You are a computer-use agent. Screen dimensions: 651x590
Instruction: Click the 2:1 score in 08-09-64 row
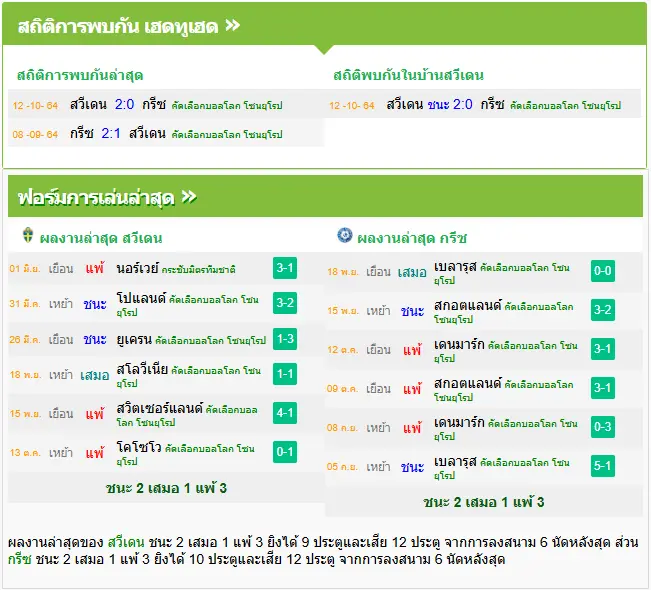click(x=111, y=133)
